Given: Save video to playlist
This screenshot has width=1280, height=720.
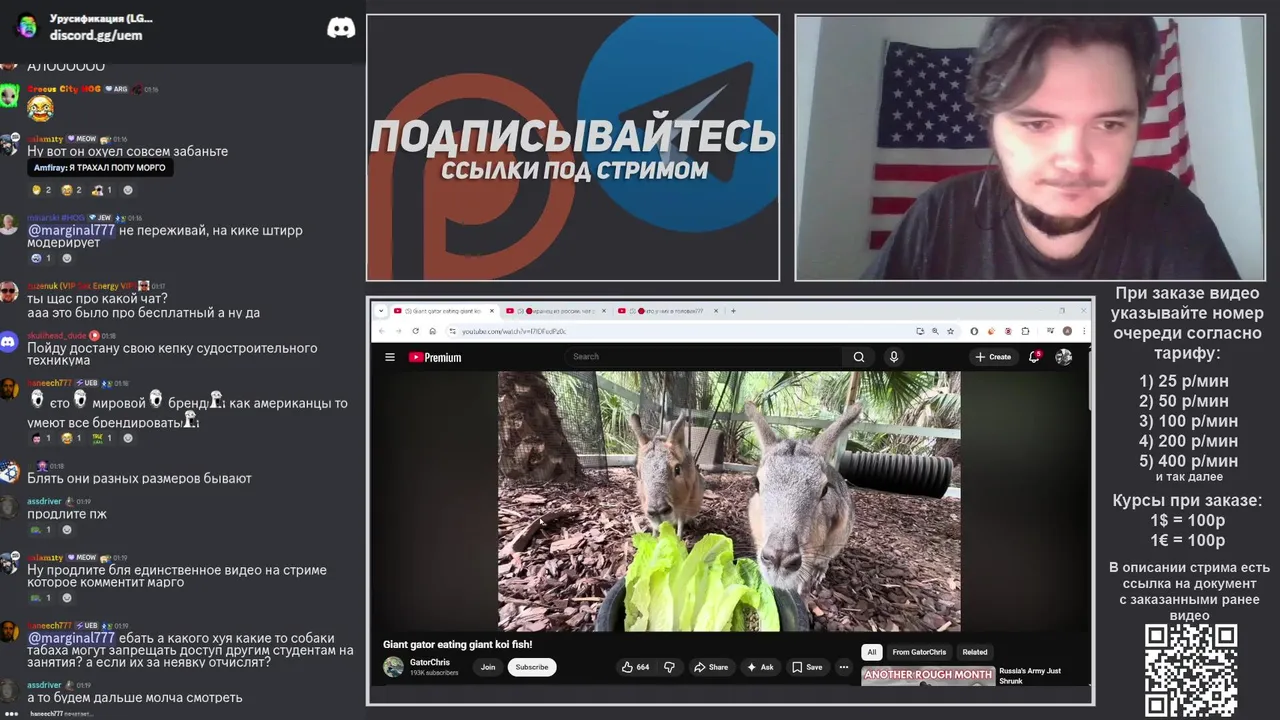Looking at the screenshot, I should coord(807,667).
